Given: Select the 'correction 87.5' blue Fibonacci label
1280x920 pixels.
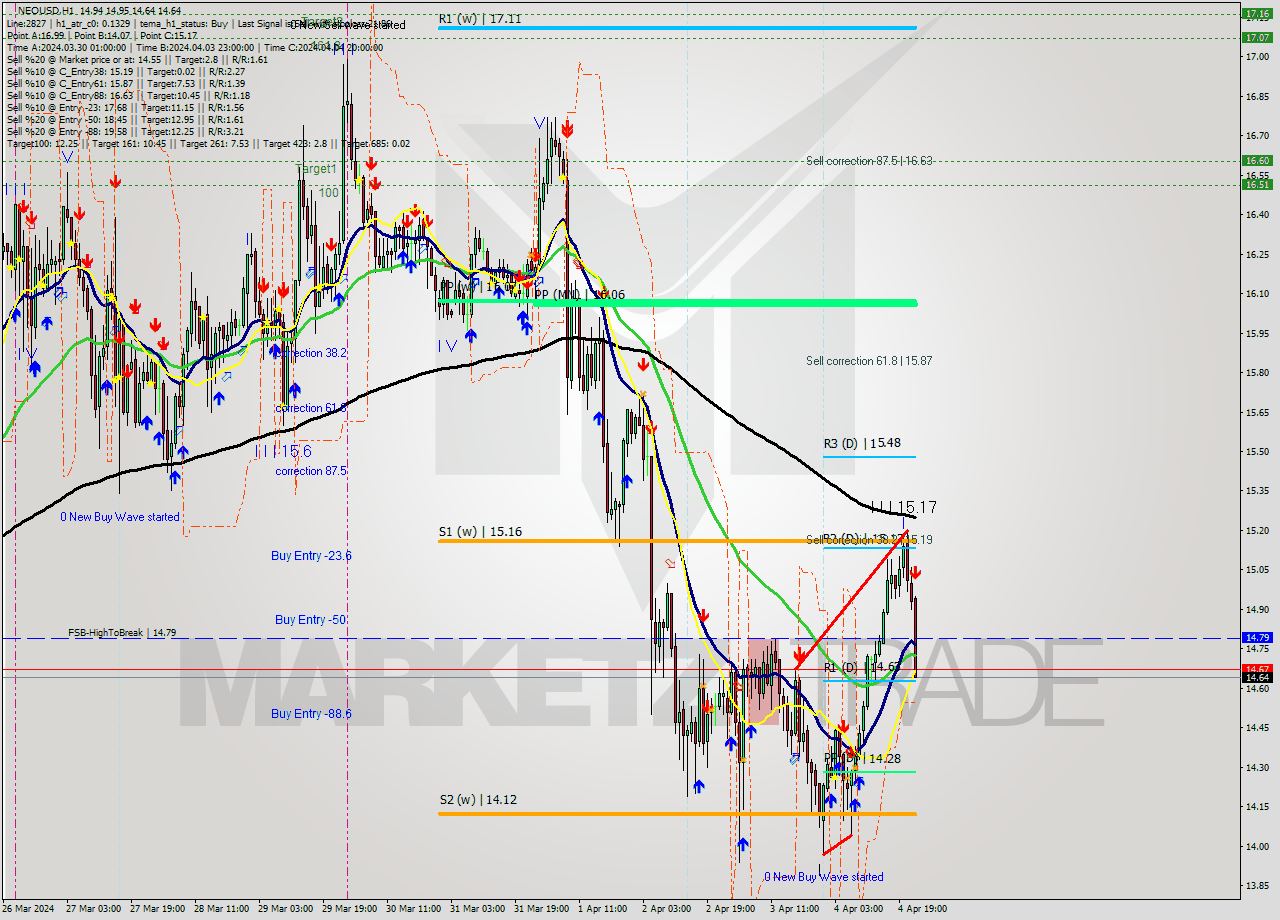Looking at the screenshot, I should click(x=311, y=471).
